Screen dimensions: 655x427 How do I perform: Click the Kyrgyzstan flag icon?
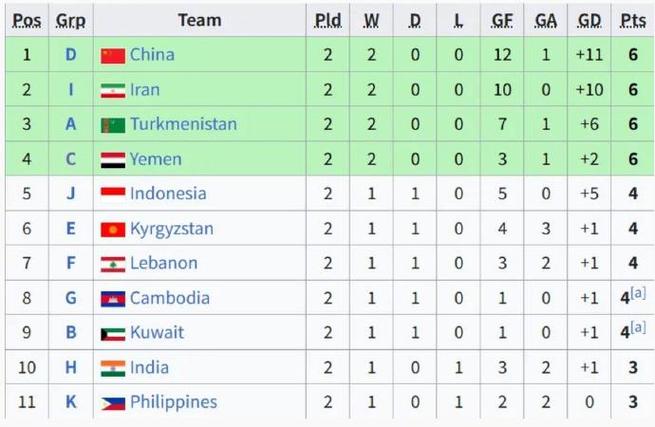[112, 229]
